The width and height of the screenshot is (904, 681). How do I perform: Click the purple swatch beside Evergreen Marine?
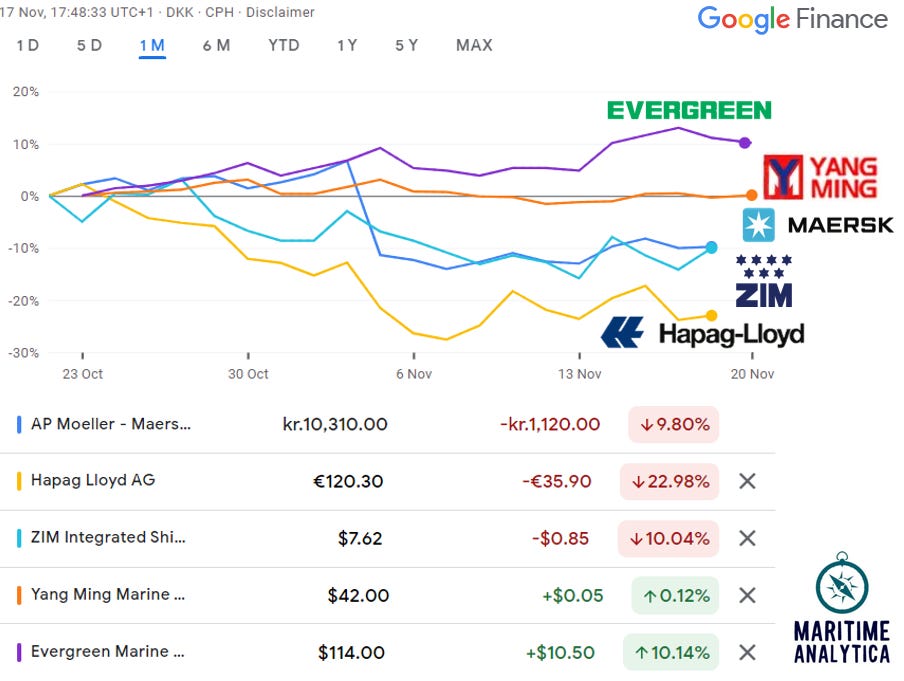[19, 653]
